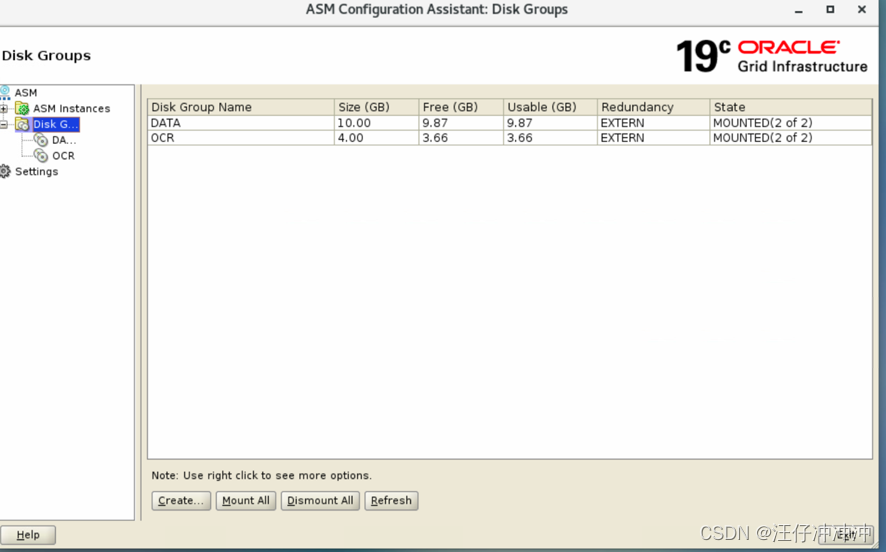Select the DATA row name cell
Viewport: 886px width, 552px height.
[241, 123]
